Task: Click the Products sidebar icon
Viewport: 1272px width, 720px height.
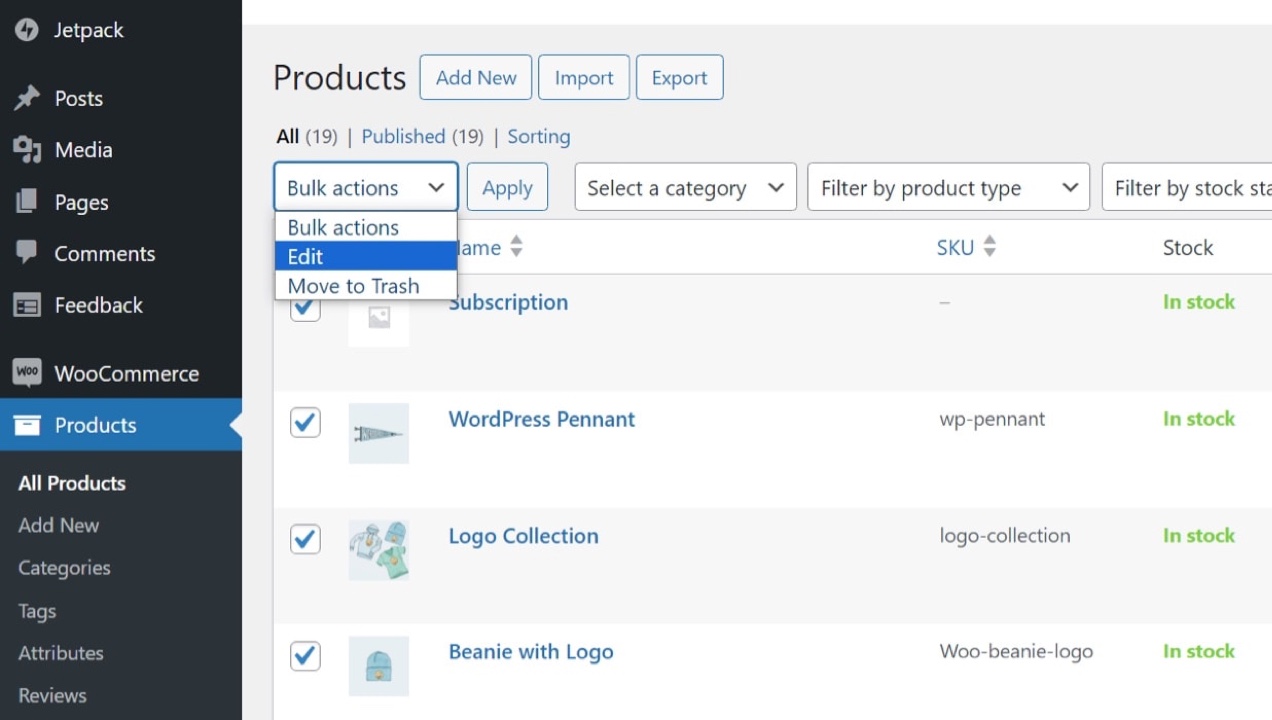Action: pyautogui.click(x=27, y=425)
